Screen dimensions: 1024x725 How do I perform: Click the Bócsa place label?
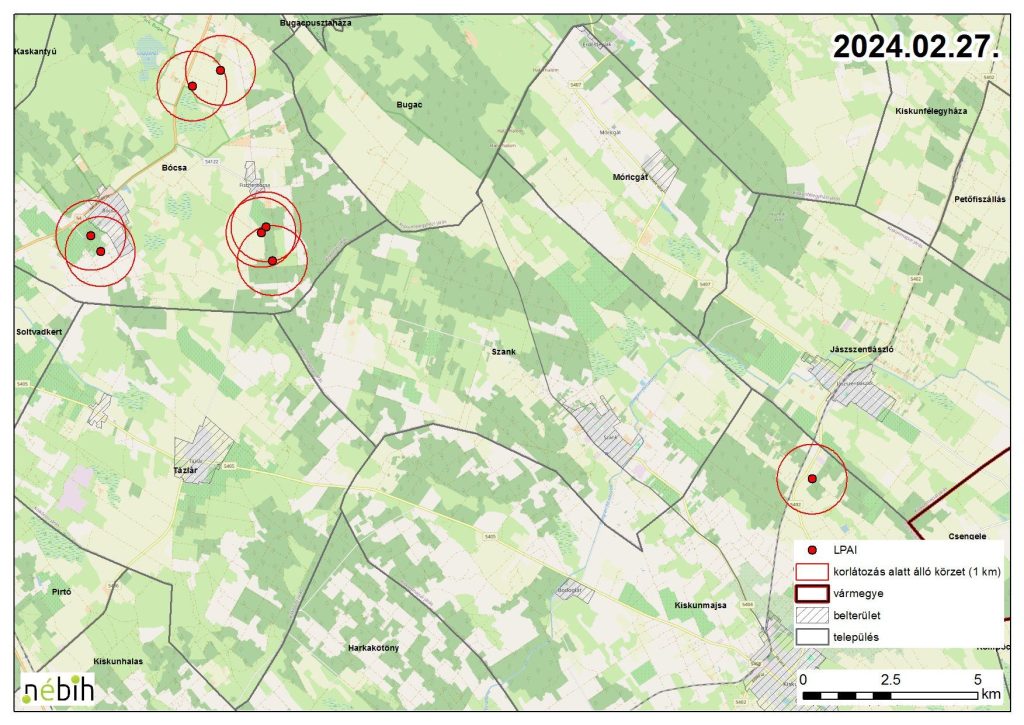[174, 167]
